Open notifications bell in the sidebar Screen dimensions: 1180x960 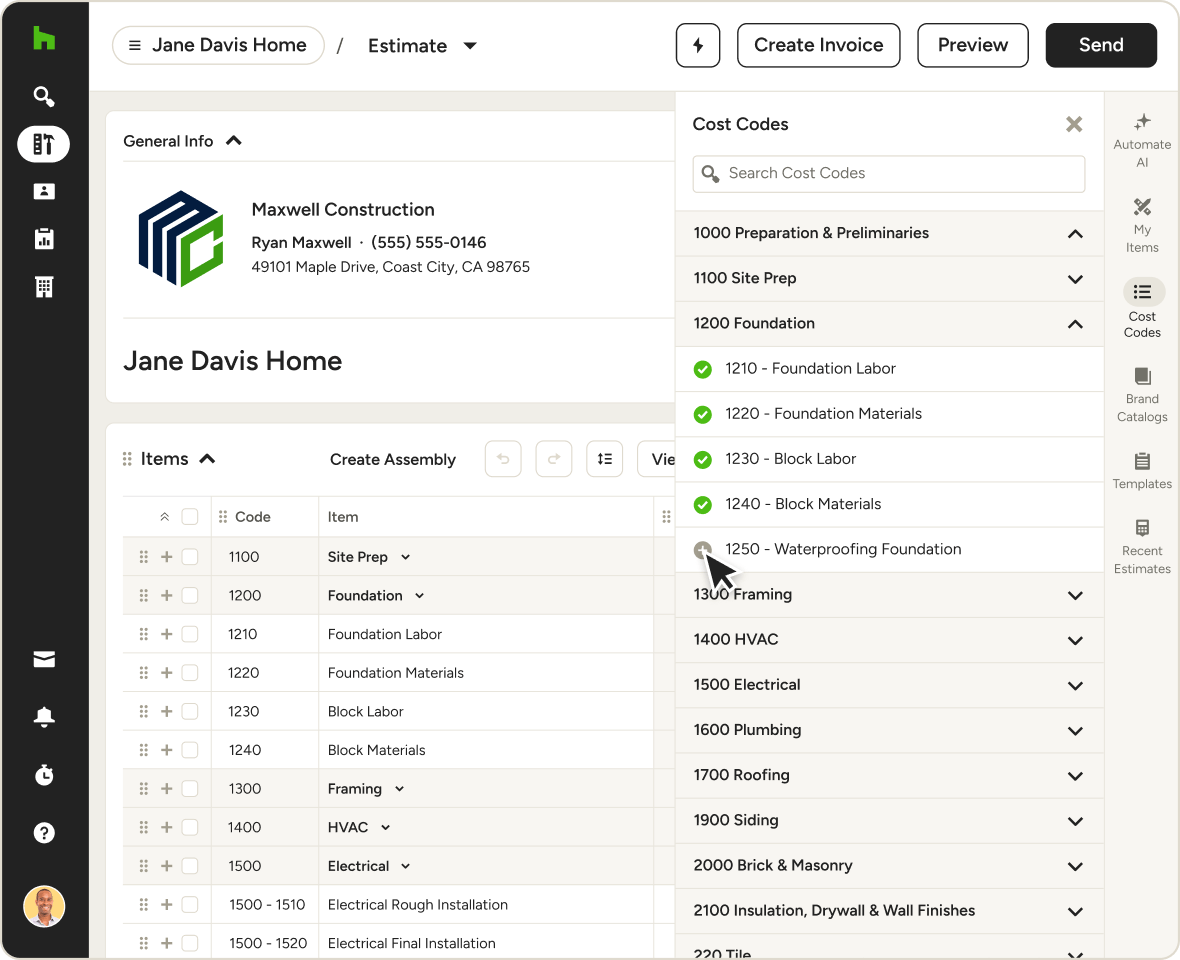[x=44, y=717]
